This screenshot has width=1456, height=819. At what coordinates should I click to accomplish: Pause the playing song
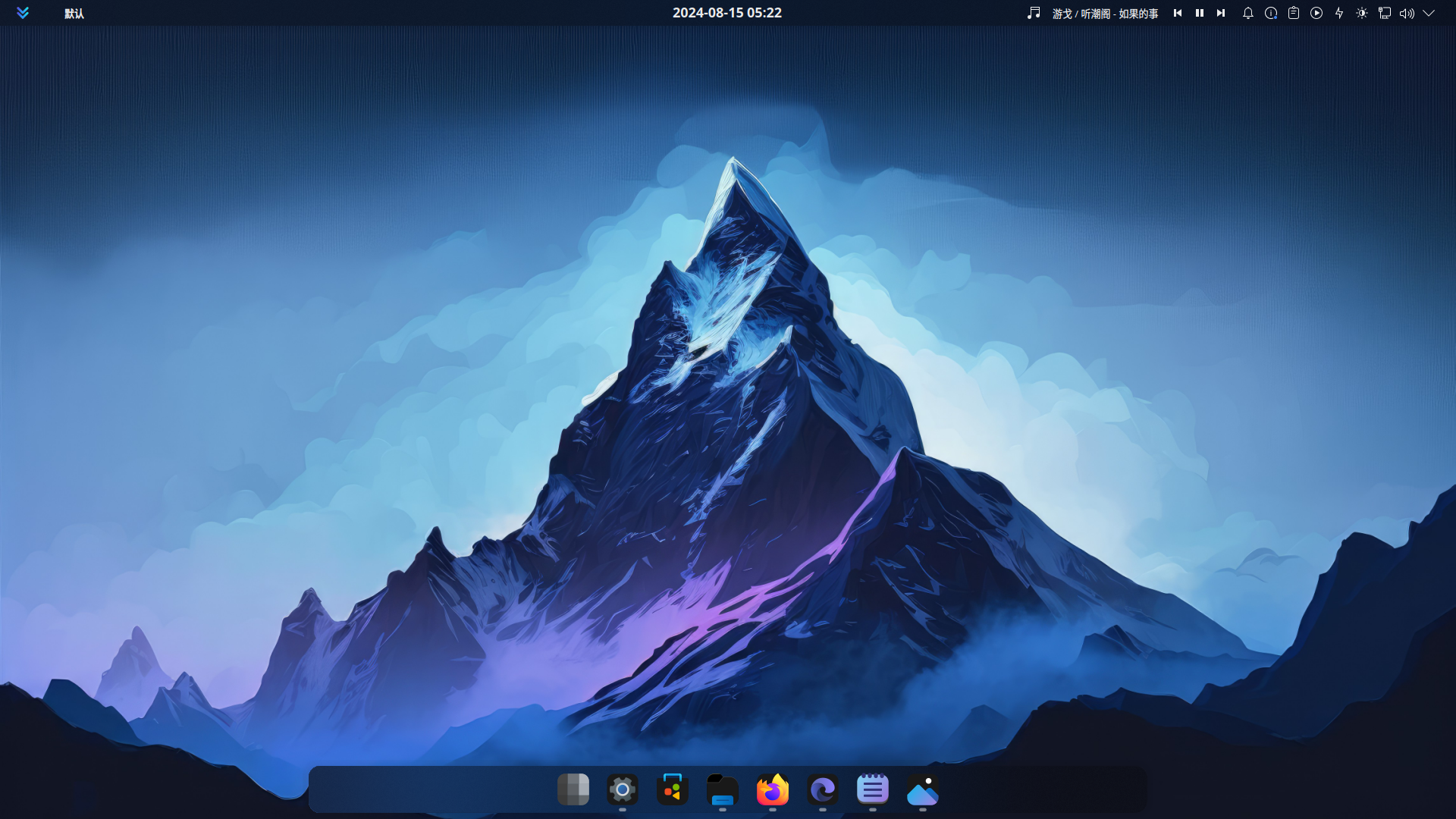(x=1200, y=13)
